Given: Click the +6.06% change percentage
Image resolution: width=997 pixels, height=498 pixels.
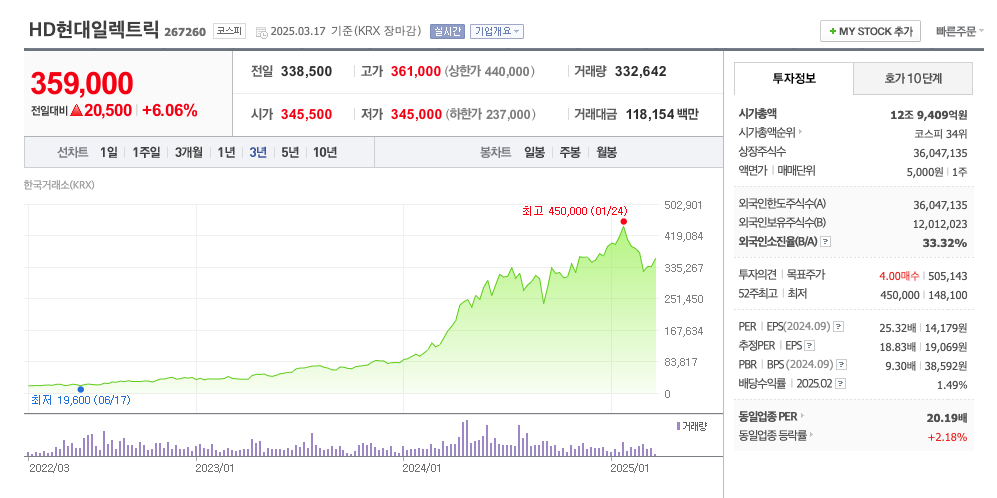Looking at the screenshot, I should tap(170, 111).
